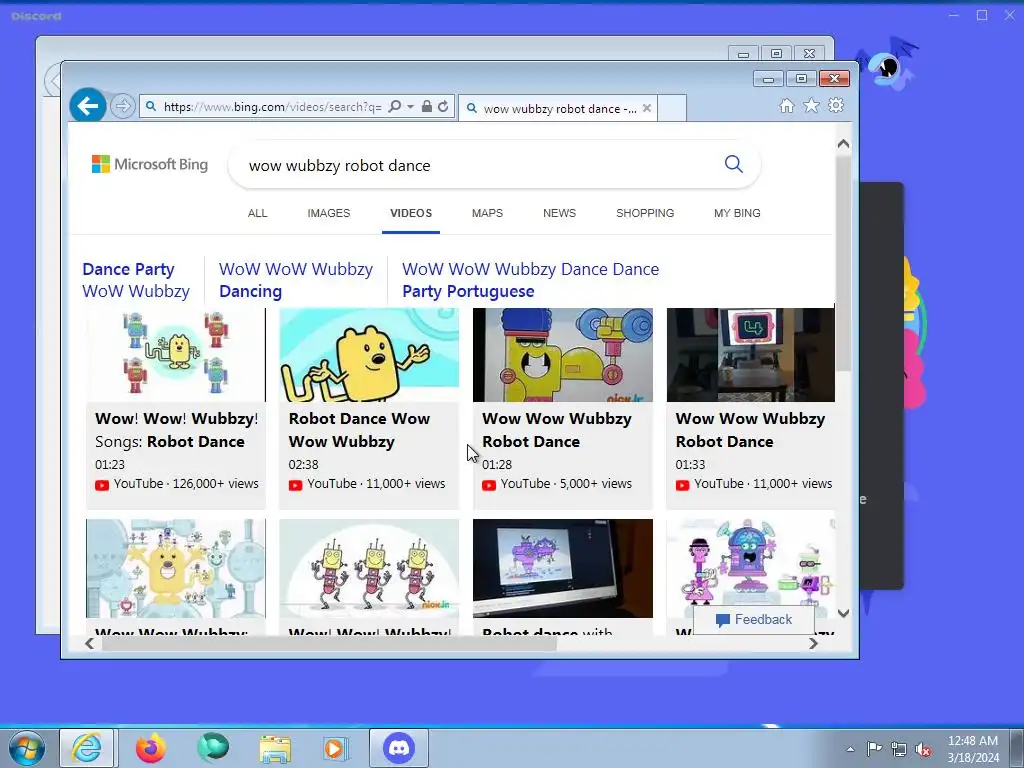
Task: Click the Feedback button
Action: tap(754, 620)
